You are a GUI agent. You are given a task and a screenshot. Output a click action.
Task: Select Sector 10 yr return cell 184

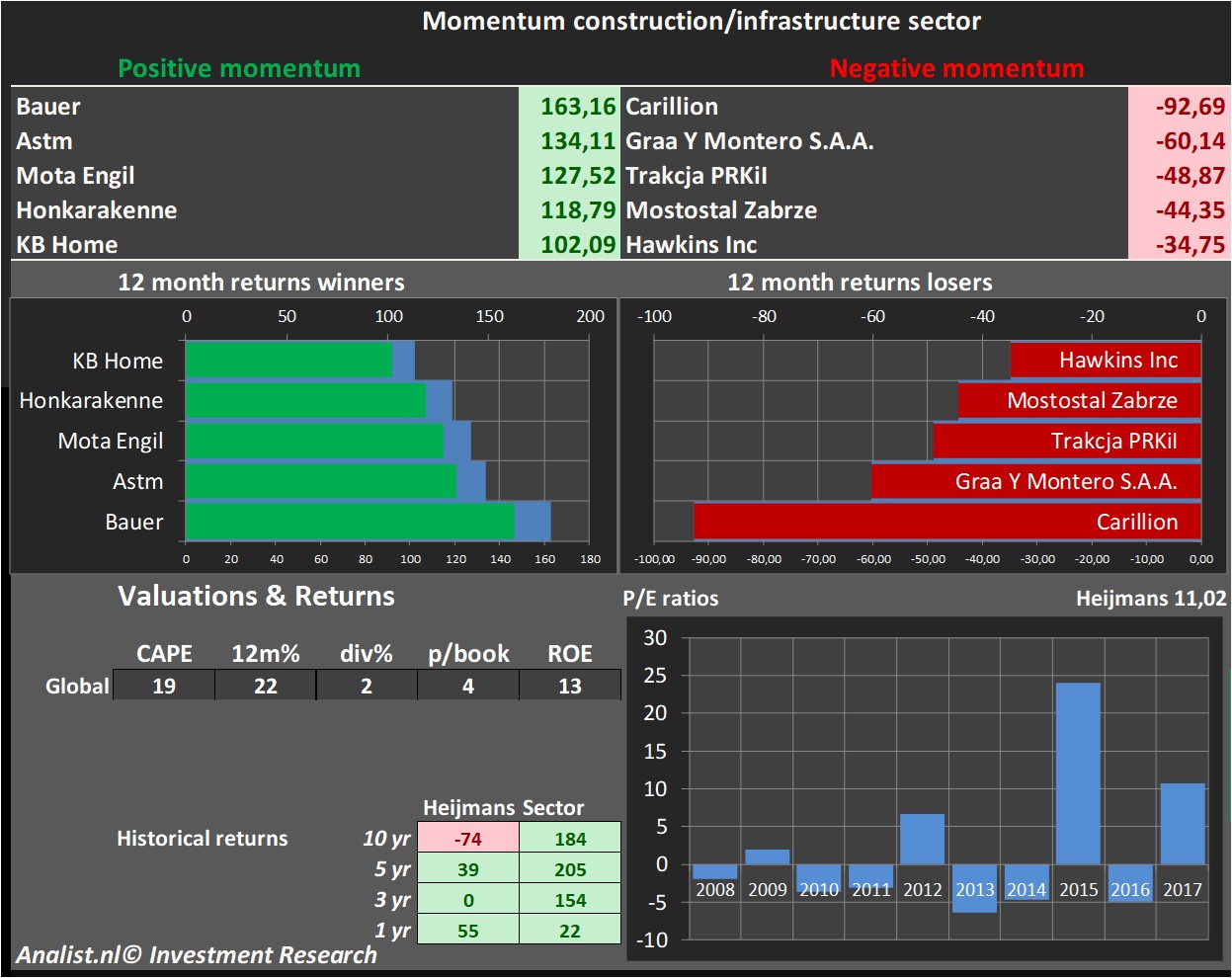(570, 839)
